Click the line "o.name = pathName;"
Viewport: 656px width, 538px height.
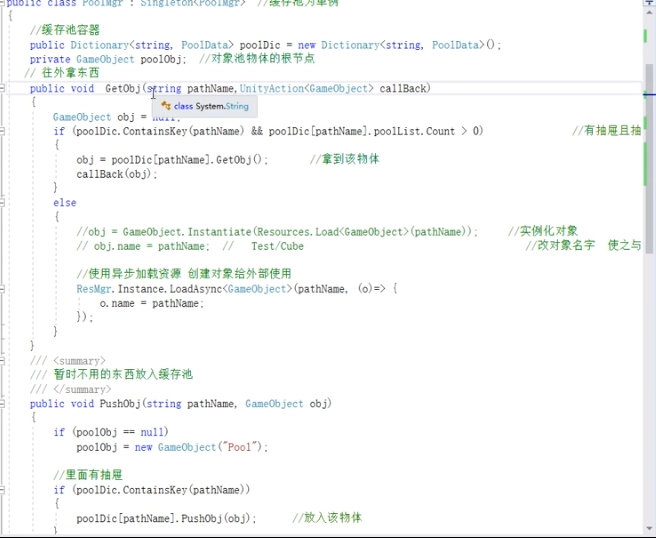(x=152, y=303)
